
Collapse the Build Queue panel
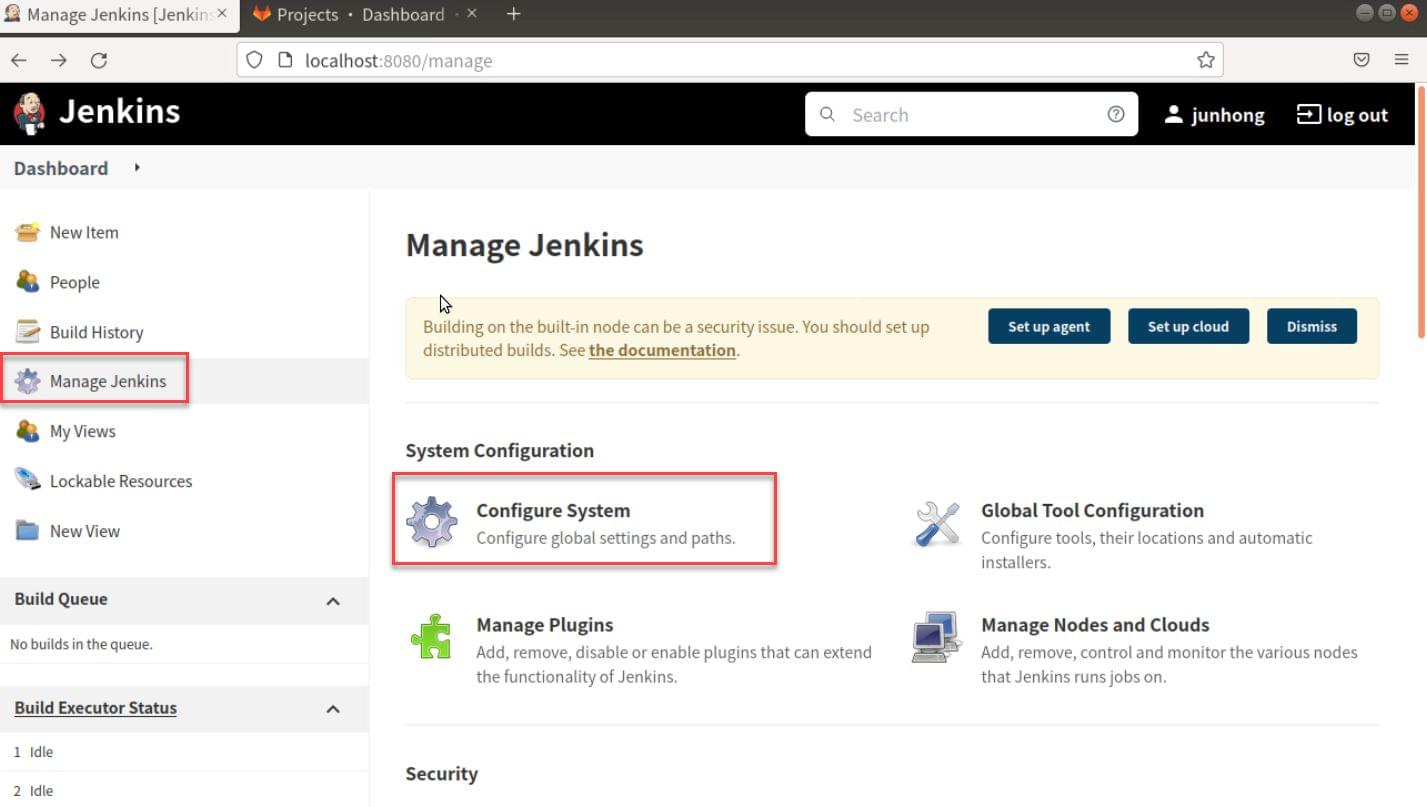click(x=333, y=601)
